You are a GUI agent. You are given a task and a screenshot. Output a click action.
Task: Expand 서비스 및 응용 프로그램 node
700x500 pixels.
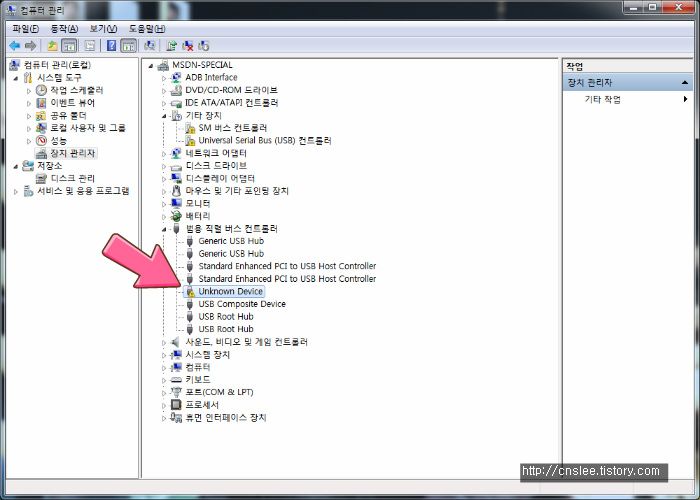coord(16,192)
